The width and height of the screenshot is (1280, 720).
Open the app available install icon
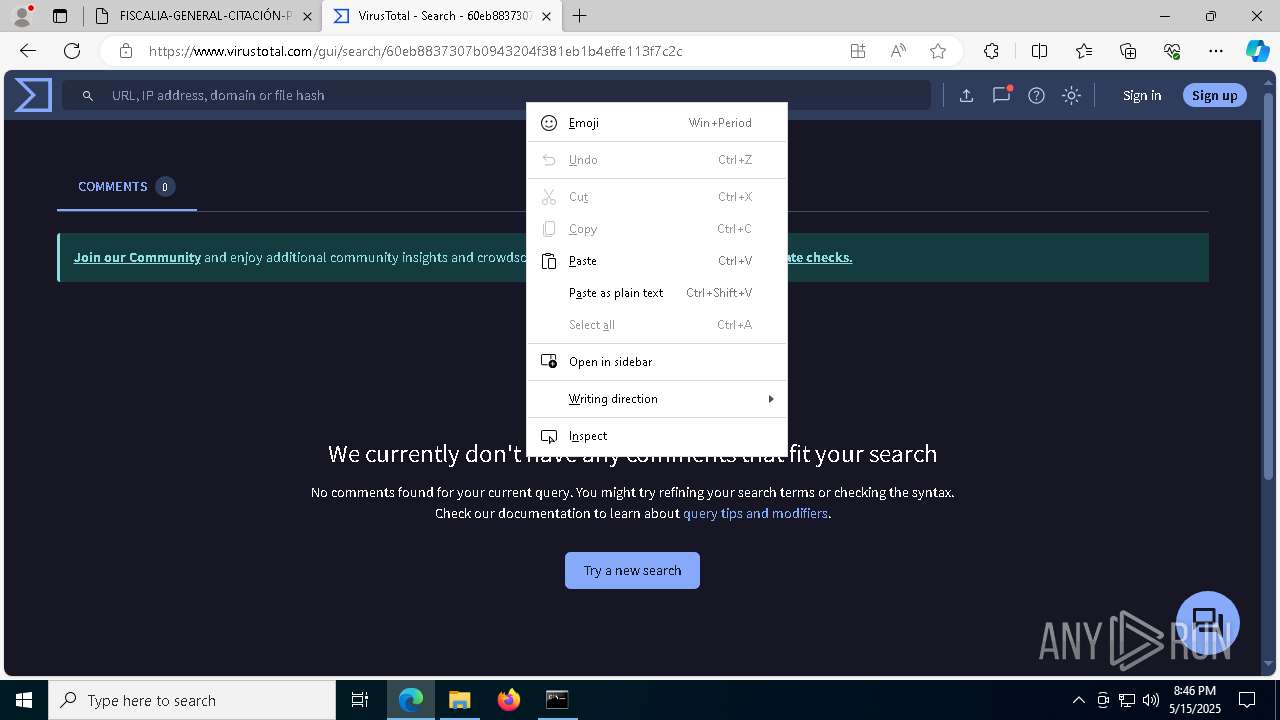click(x=857, y=51)
